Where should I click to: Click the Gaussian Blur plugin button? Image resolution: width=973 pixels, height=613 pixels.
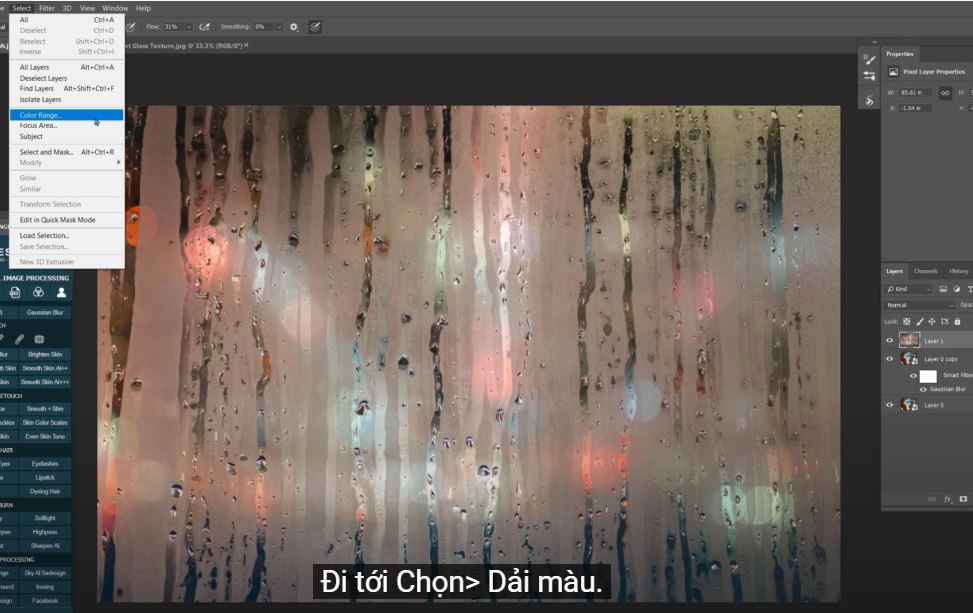point(45,313)
